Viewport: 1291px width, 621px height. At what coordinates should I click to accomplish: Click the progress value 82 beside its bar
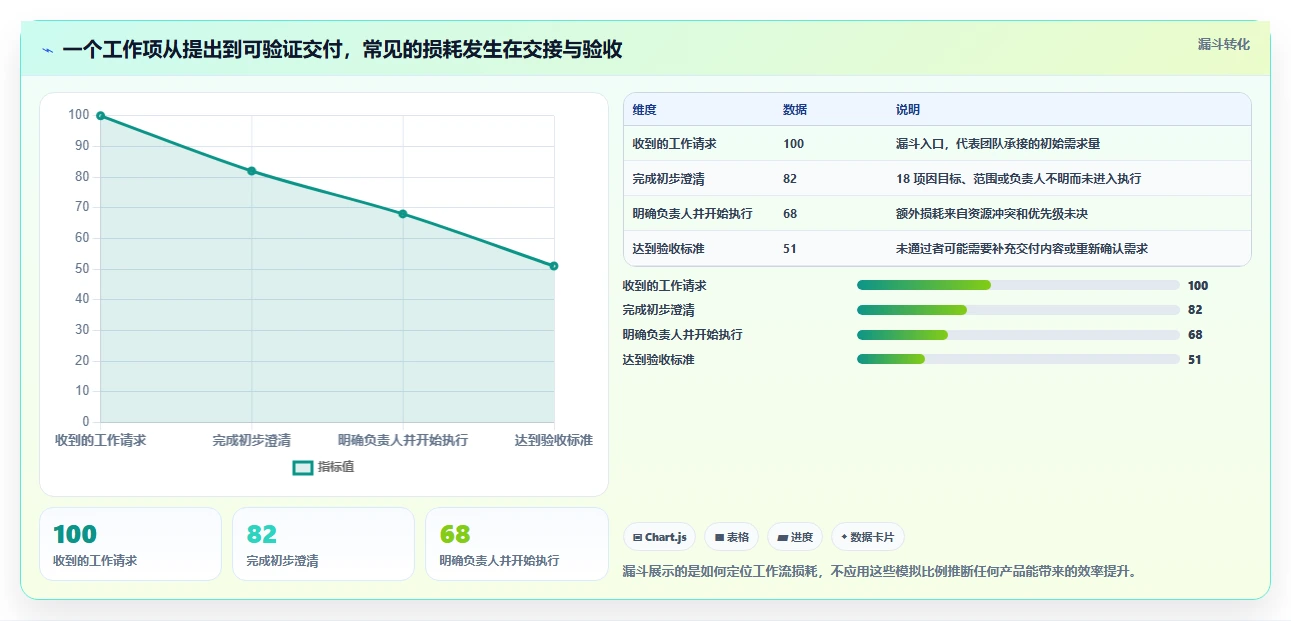tap(1195, 310)
